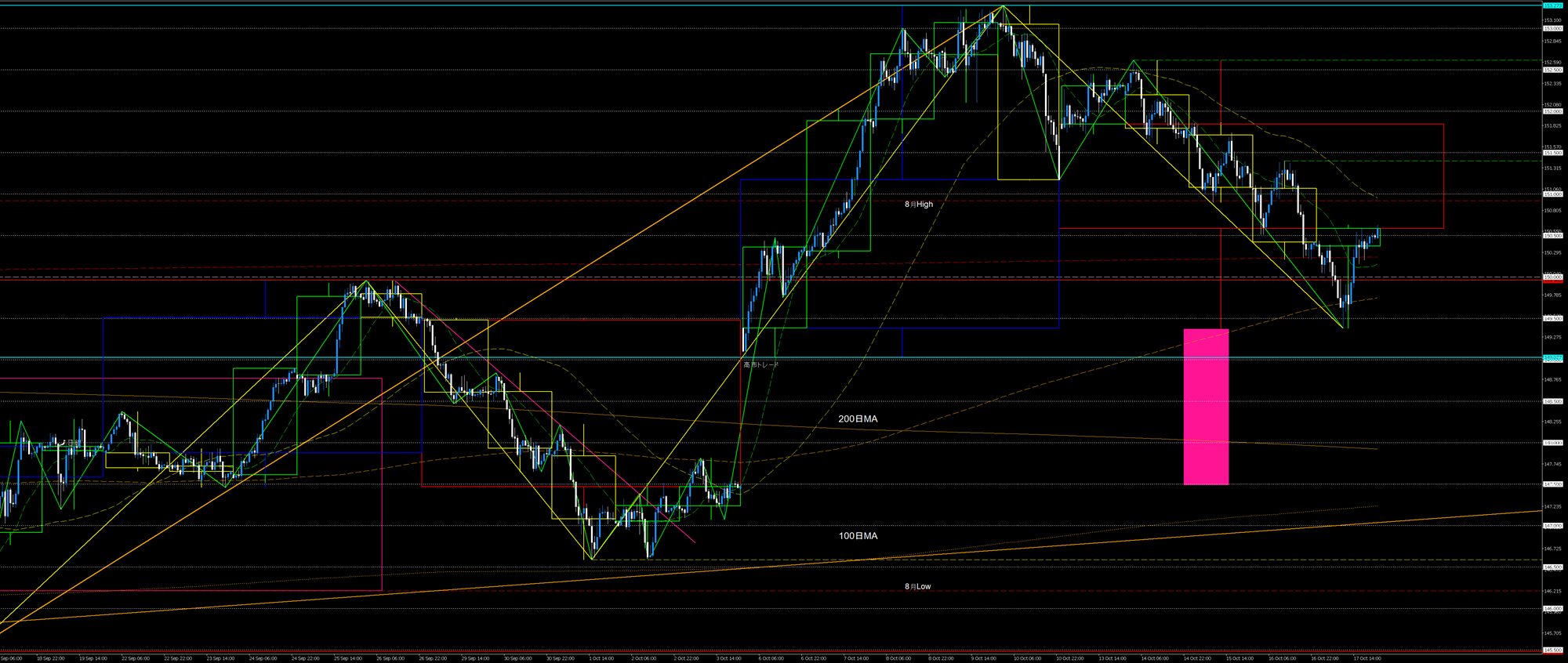Click the '8月High' chart label

click(x=918, y=205)
